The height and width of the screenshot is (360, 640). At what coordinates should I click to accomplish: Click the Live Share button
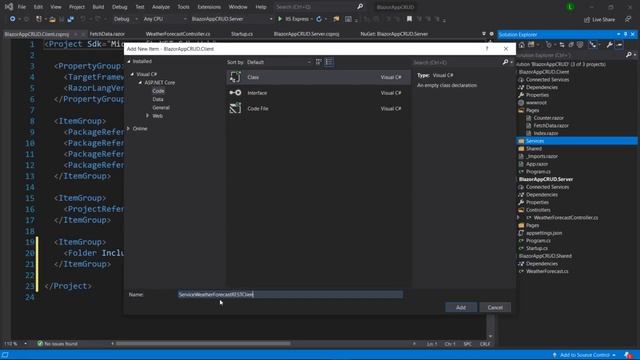pyautogui.click(x=600, y=20)
